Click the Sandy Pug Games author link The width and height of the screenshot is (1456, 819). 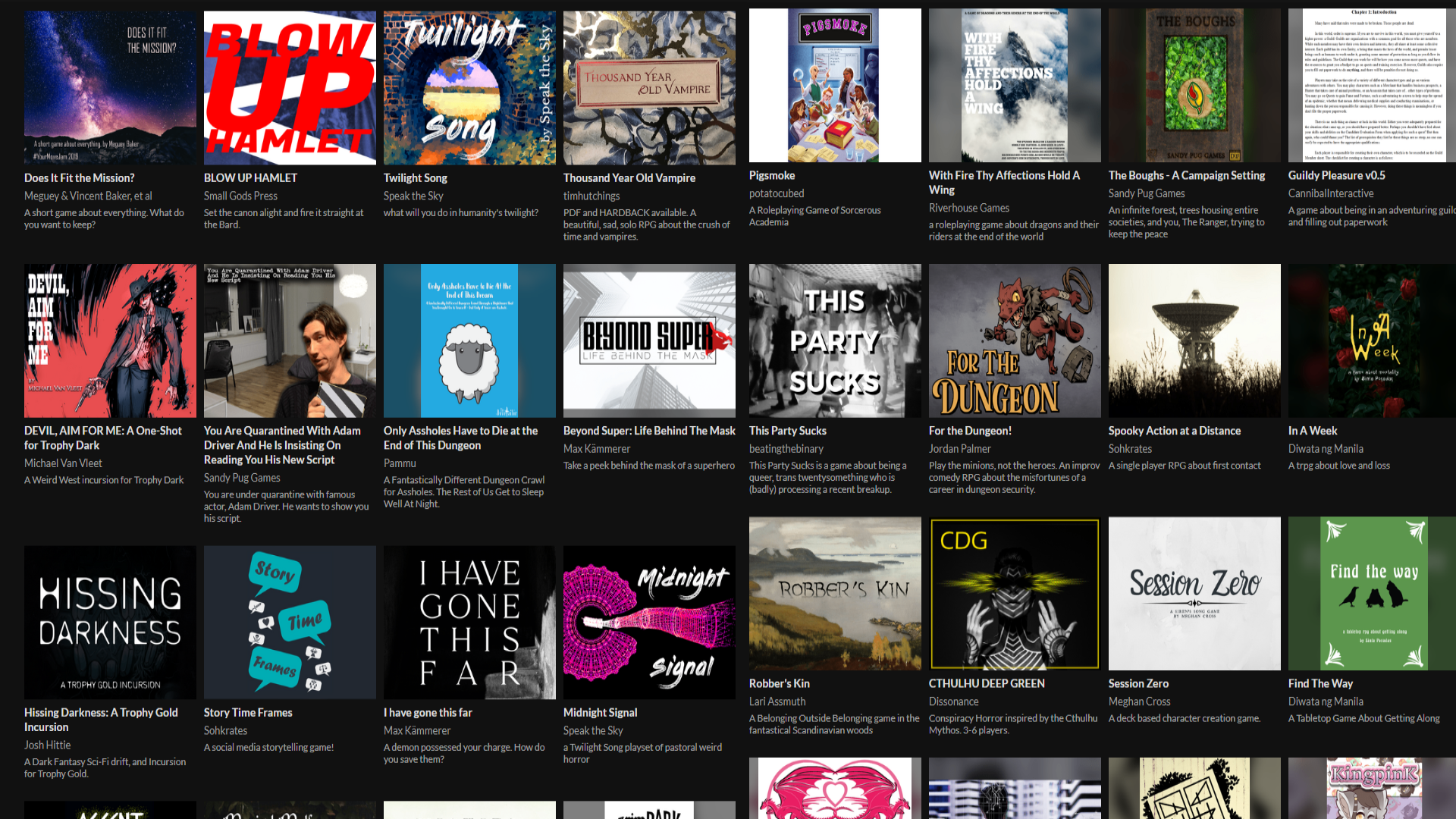click(x=1145, y=193)
